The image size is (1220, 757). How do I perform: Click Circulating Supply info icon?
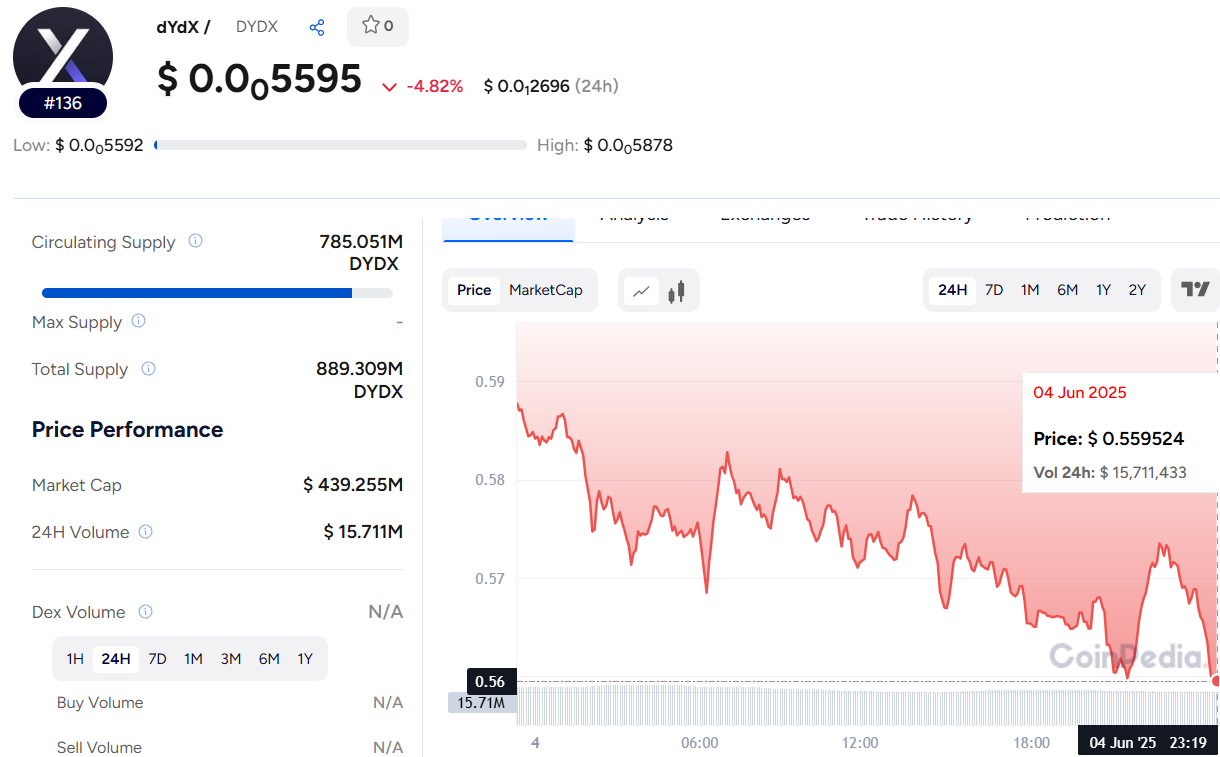196,241
